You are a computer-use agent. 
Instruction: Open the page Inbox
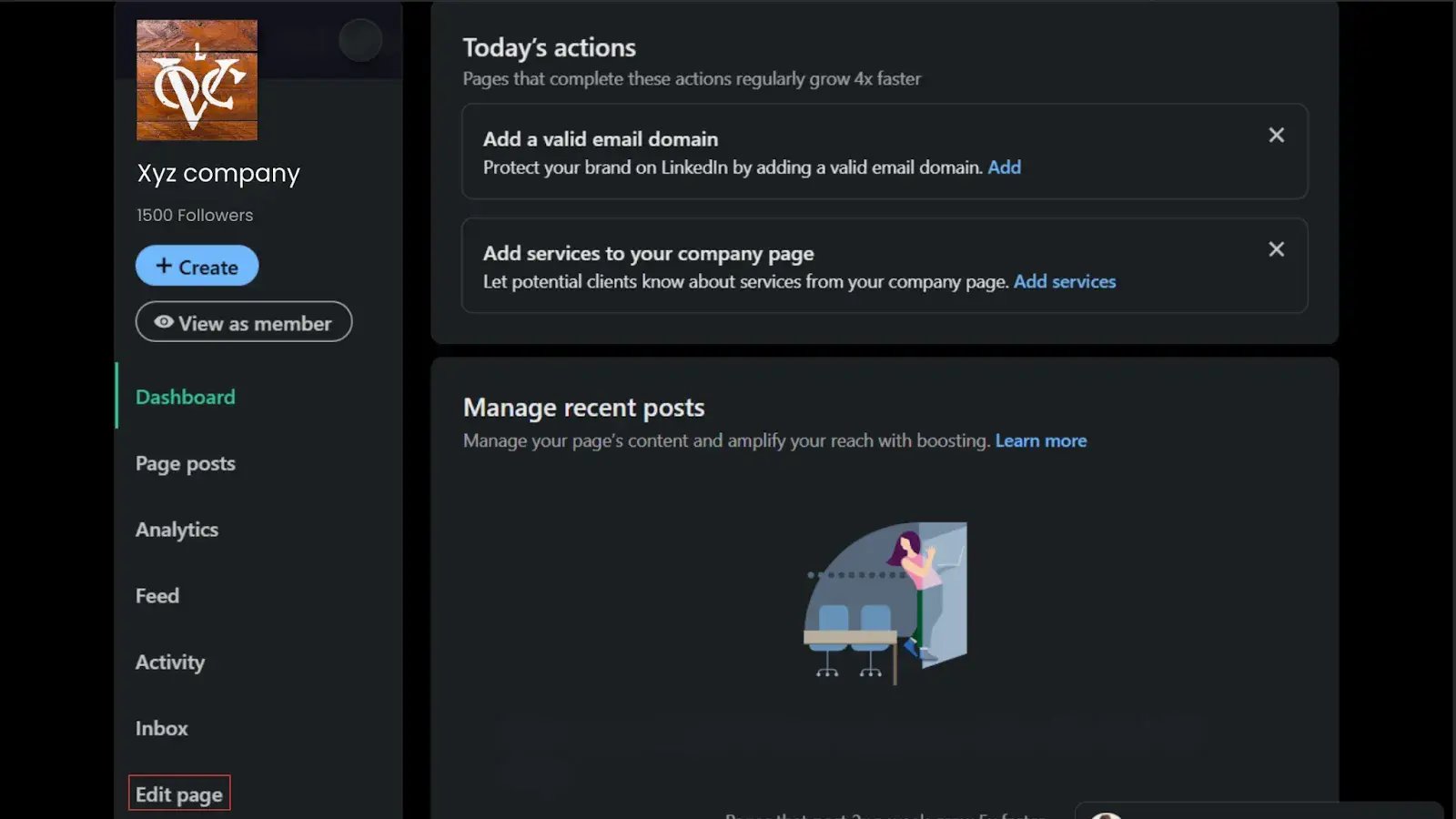(162, 728)
